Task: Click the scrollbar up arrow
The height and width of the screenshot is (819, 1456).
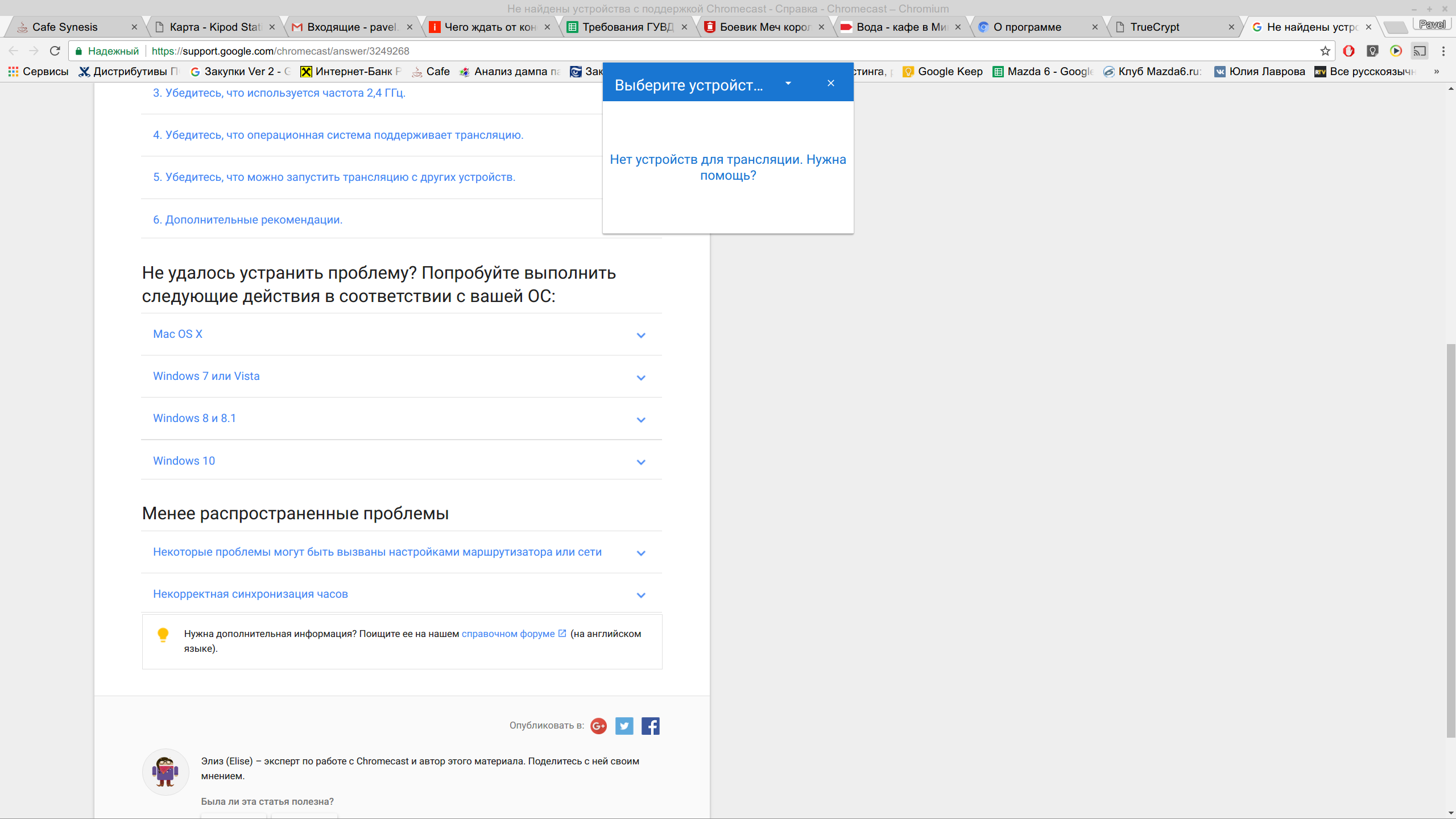Action: (1451, 89)
